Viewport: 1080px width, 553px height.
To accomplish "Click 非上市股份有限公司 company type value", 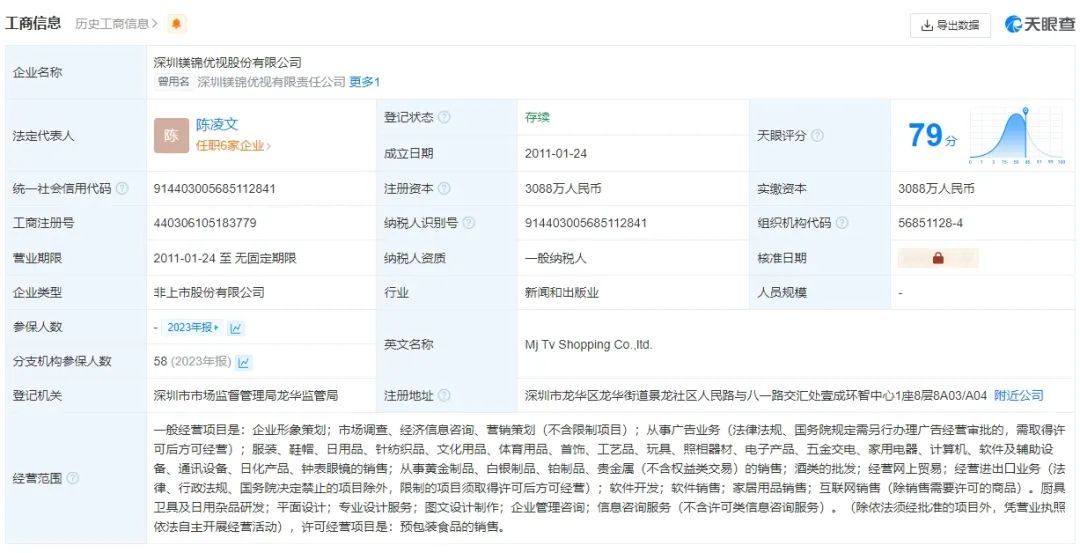I will (209, 293).
